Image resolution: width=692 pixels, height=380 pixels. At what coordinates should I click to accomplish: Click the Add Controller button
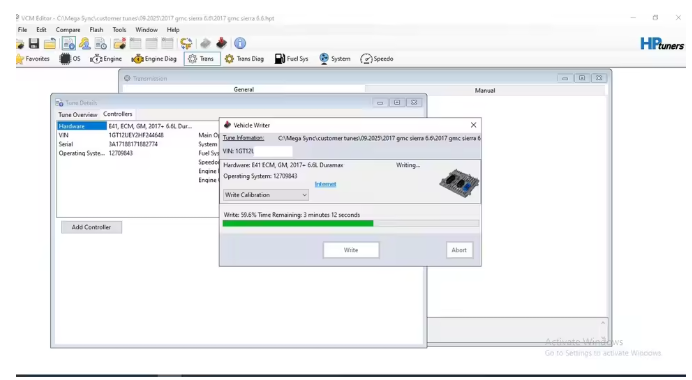91,227
